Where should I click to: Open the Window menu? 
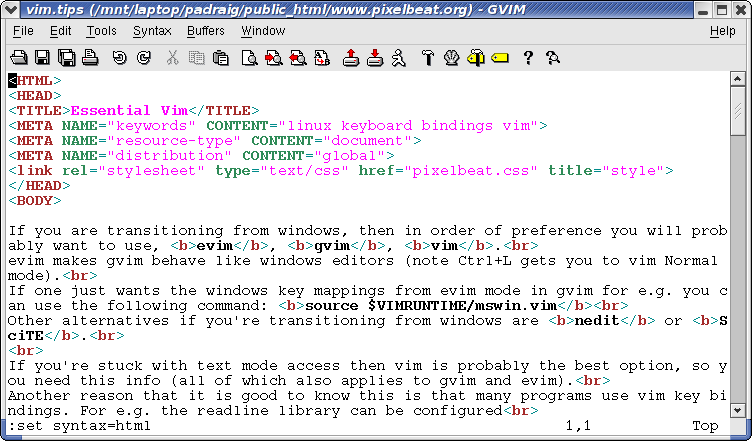click(x=263, y=31)
